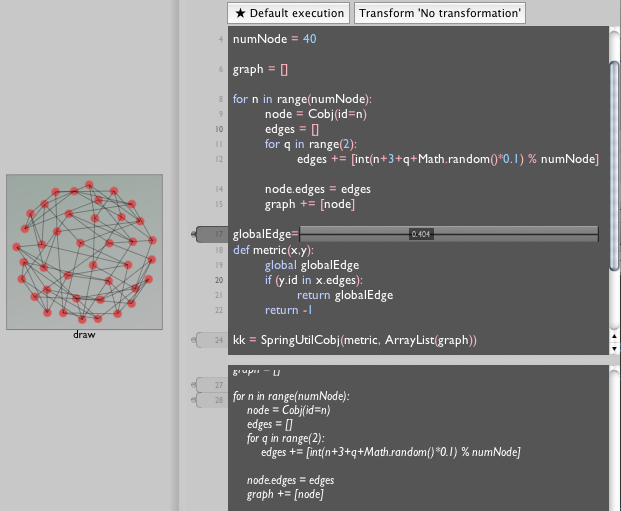
Task: Place cursor on numNode = 40 line
Action: [x=275, y=38]
